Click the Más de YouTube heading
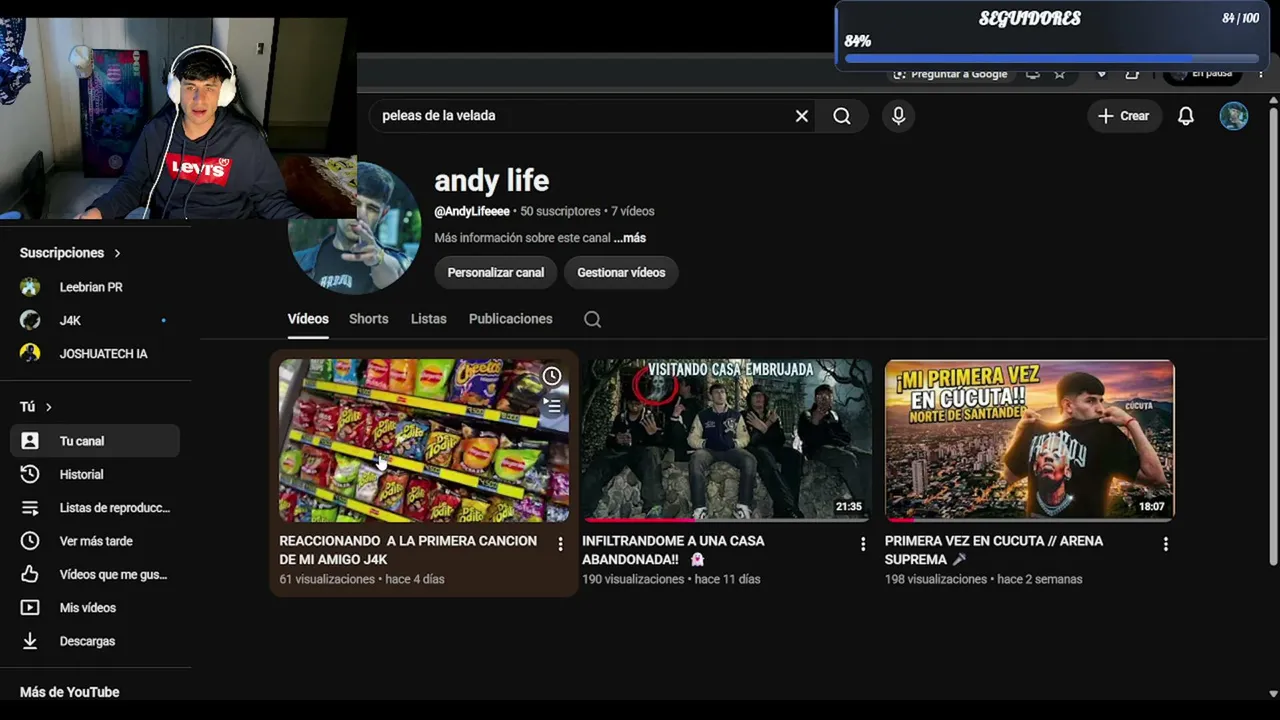 point(69,692)
